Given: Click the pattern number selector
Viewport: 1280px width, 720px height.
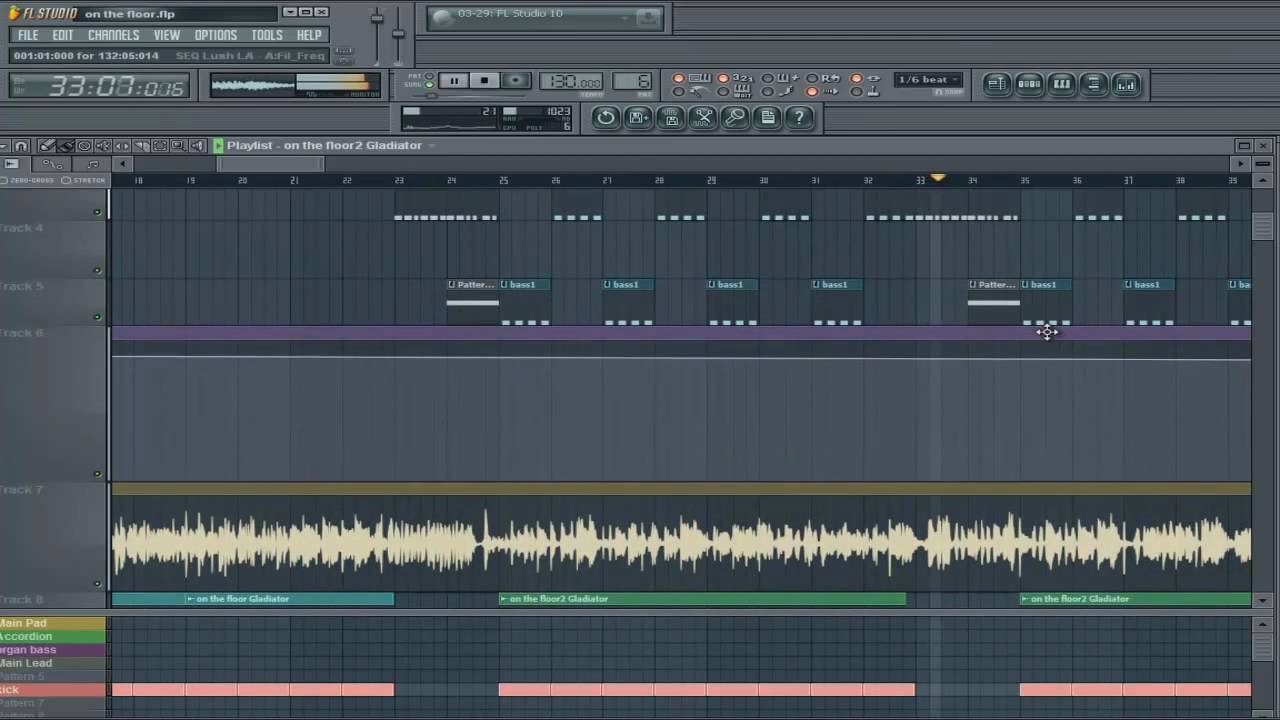Looking at the screenshot, I should 632,82.
